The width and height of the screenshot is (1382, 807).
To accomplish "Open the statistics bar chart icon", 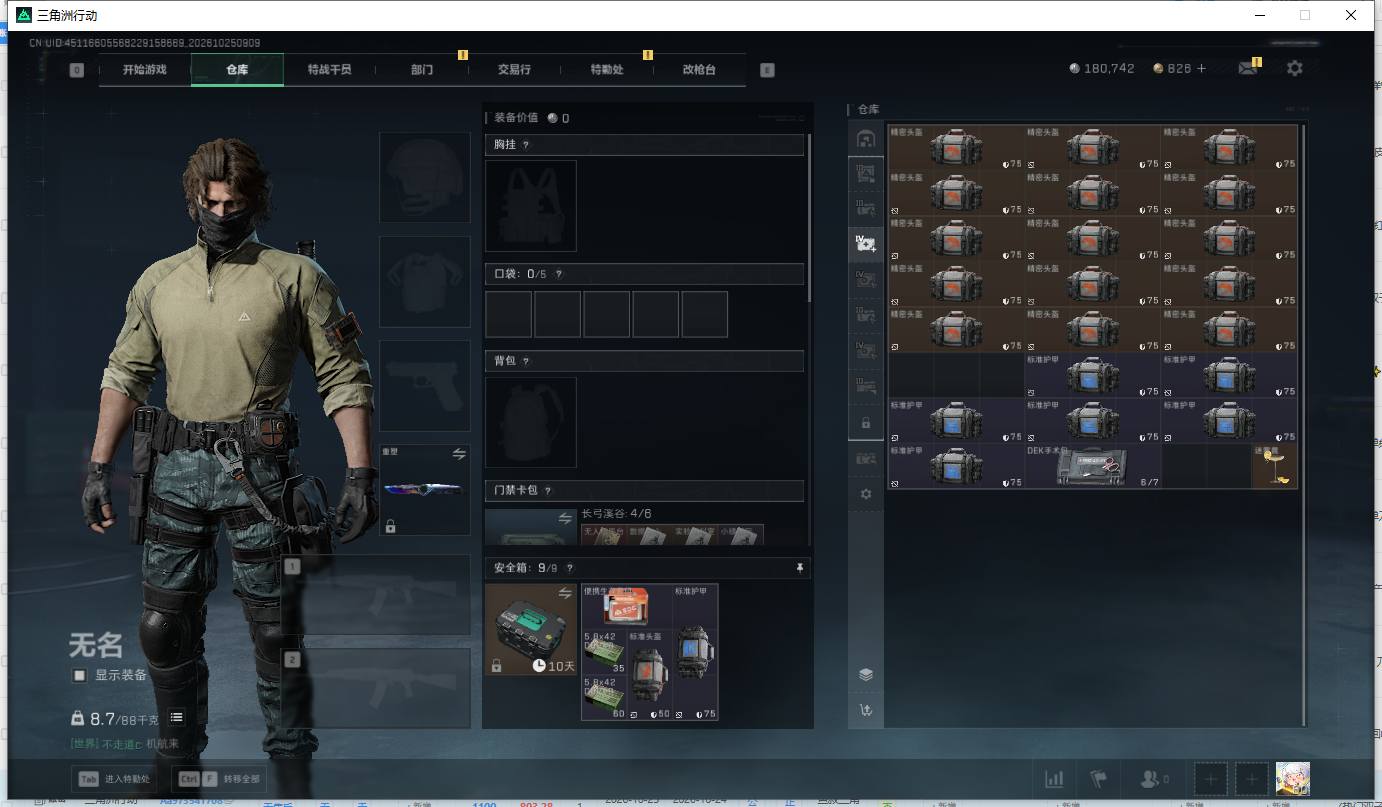I will (x=1054, y=779).
